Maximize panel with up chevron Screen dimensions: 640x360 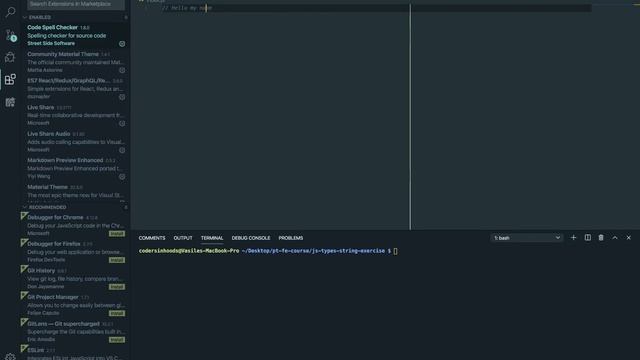click(x=615, y=238)
